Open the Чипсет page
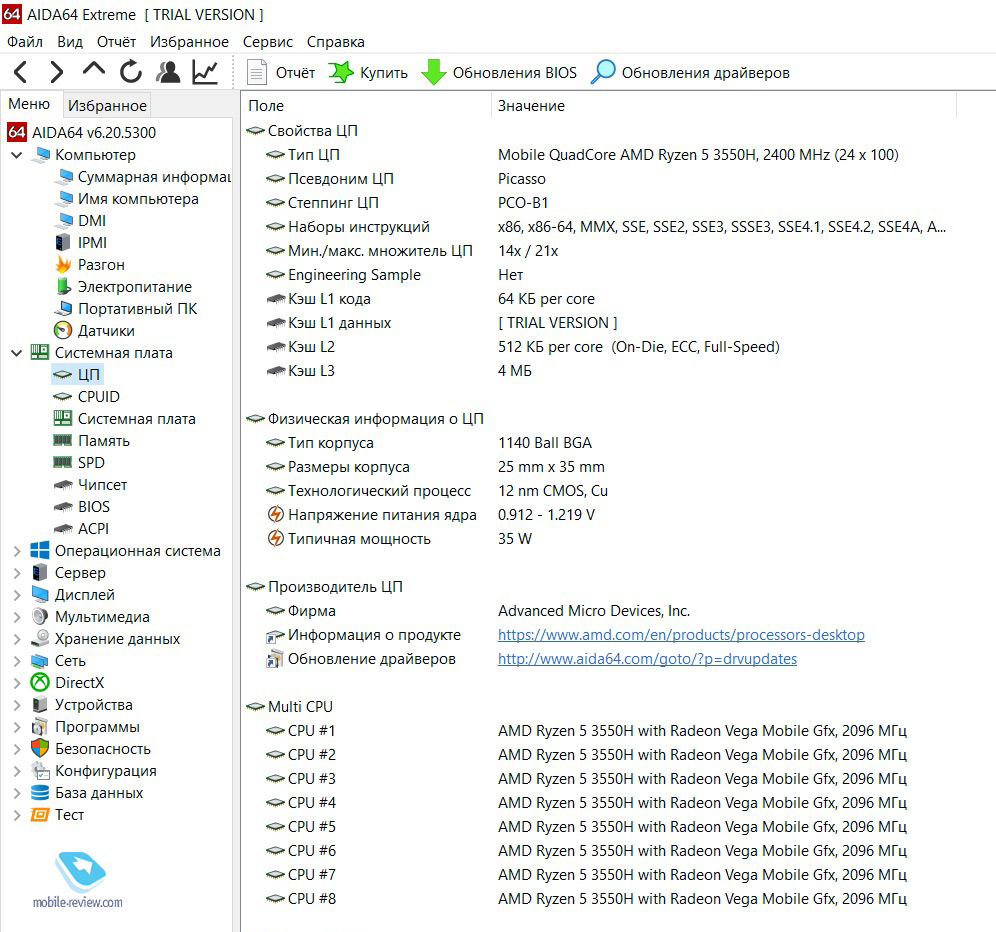Image resolution: width=996 pixels, height=932 pixels. point(90,485)
